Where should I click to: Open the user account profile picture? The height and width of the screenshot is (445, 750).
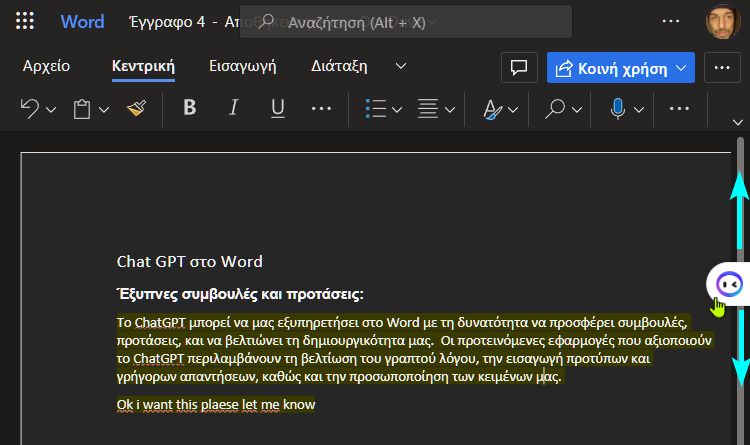[723, 22]
